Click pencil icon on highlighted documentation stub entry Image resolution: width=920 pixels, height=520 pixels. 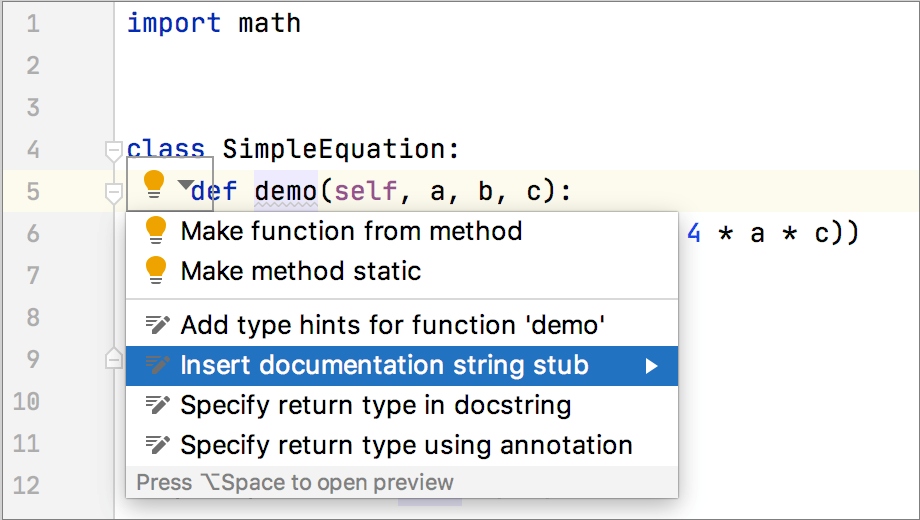click(x=157, y=366)
